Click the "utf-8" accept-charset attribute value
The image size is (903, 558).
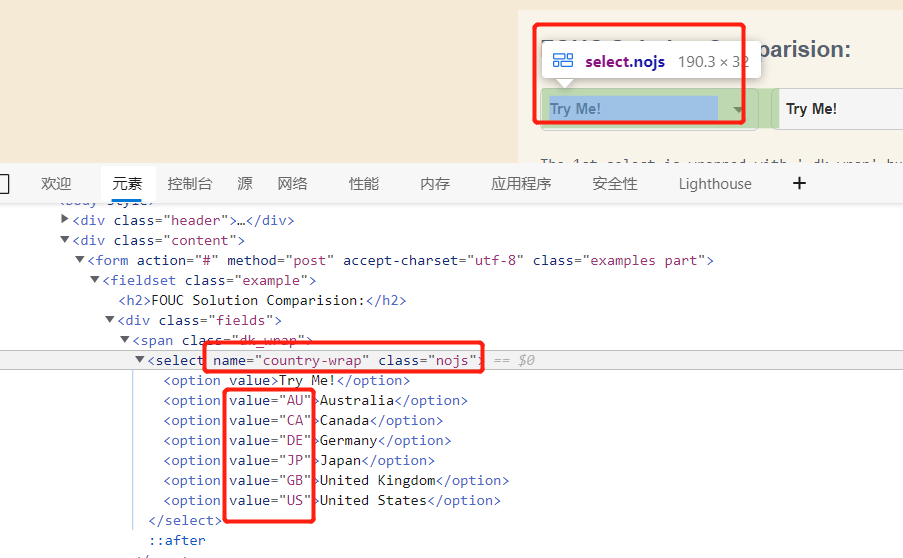(495, 261)
